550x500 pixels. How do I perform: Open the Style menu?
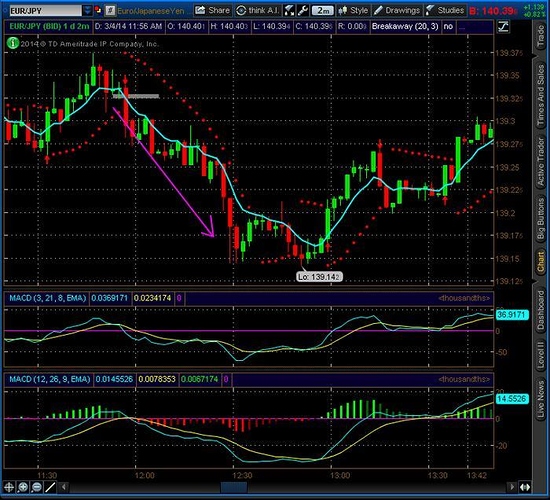354,10
